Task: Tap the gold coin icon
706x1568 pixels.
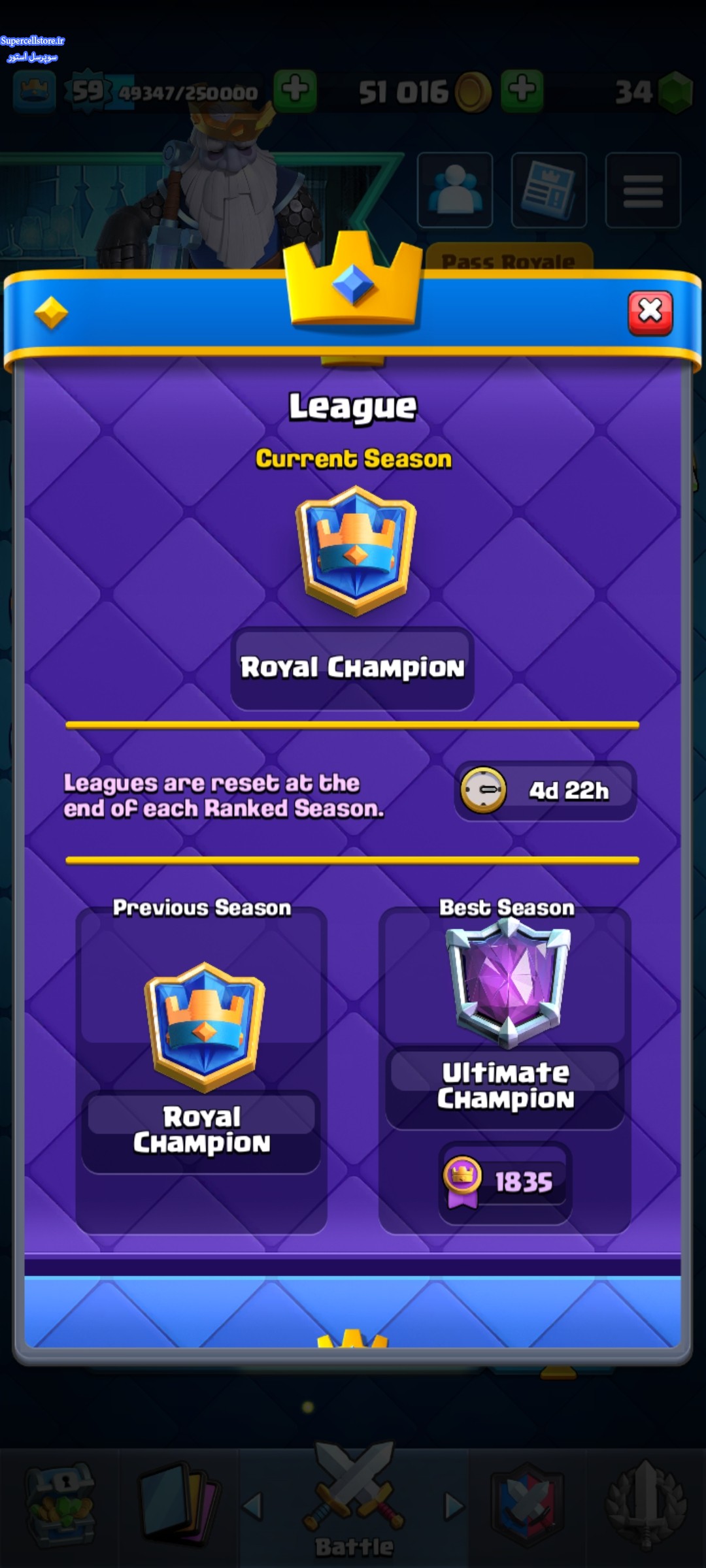Action: point(473,92)
